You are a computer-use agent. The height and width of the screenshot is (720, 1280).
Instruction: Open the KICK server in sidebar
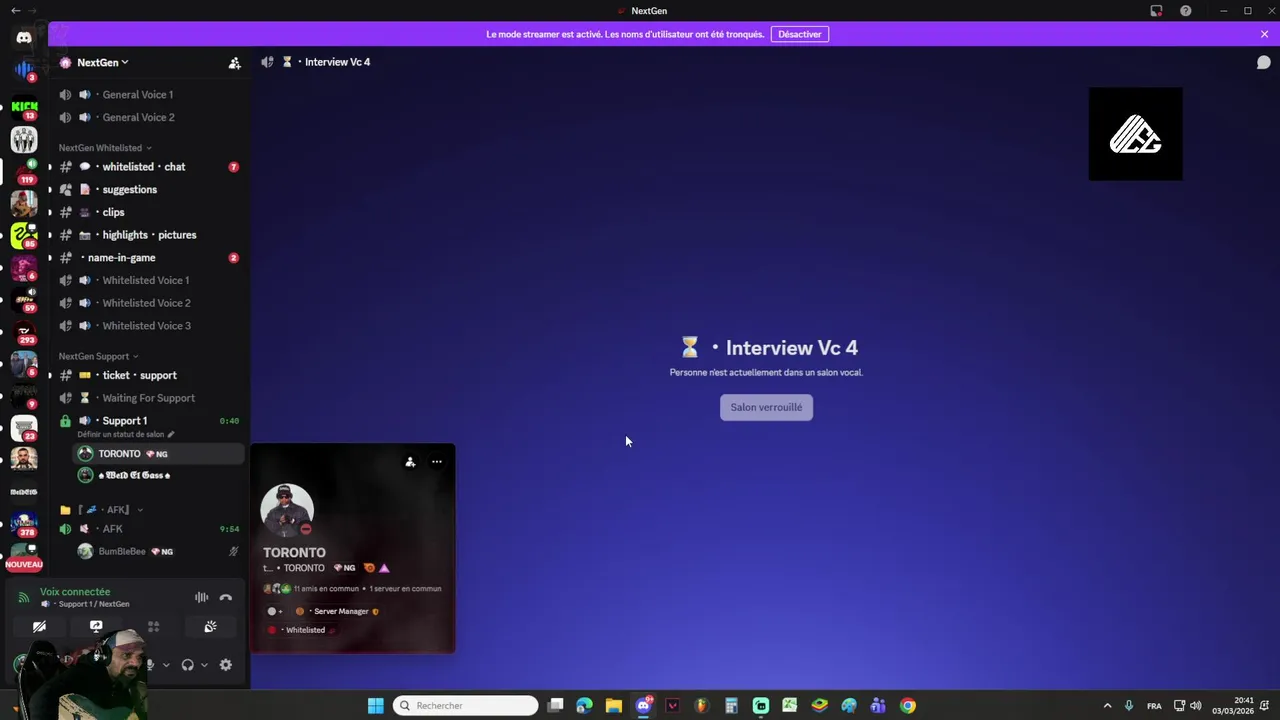point(24,106)
